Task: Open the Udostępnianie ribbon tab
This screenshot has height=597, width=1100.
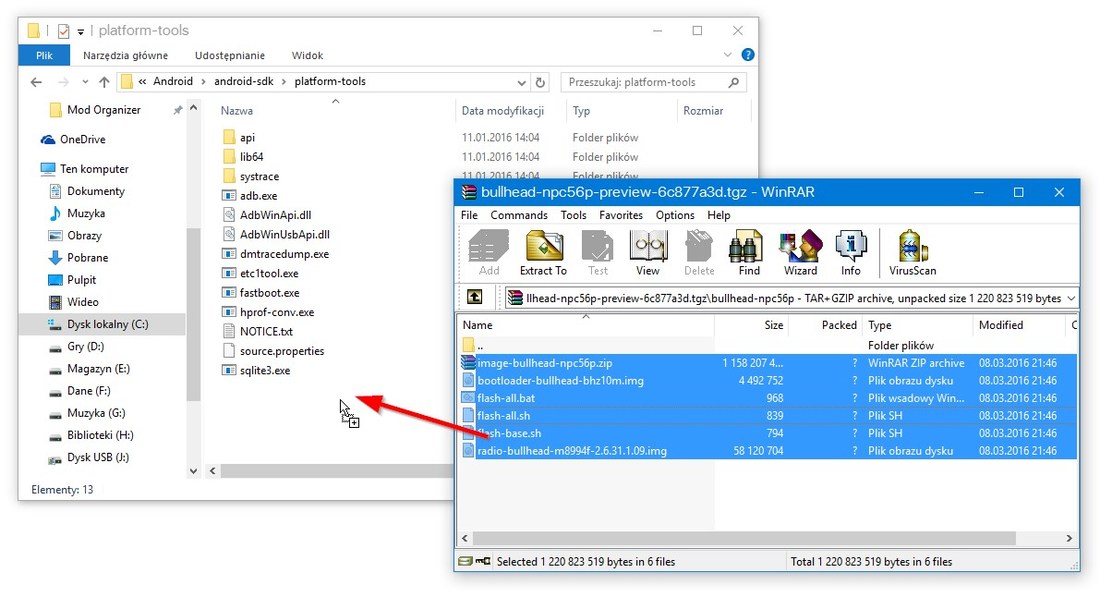Action: tap(230, 55)
